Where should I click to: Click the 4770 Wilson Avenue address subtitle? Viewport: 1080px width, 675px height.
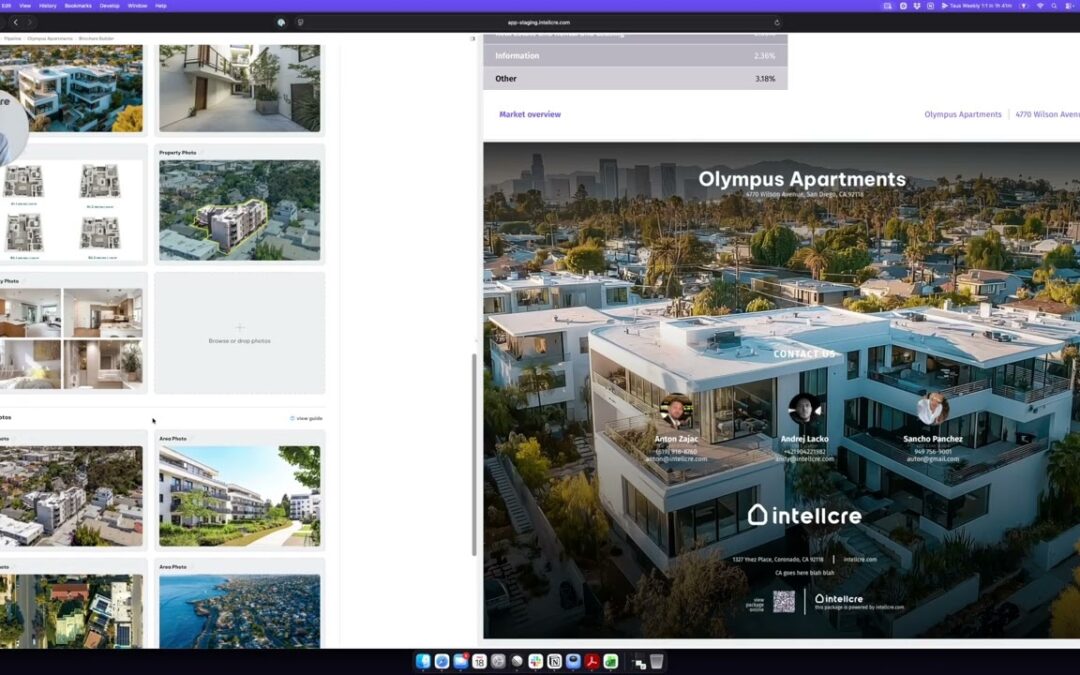(804, 195)
